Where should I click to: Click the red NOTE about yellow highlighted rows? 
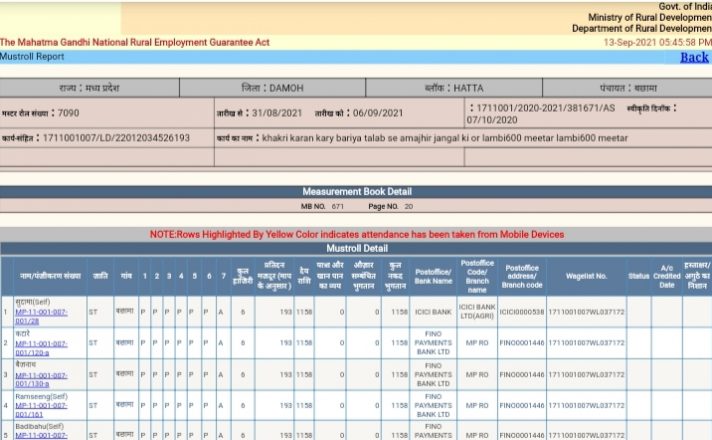pos(357,235)
